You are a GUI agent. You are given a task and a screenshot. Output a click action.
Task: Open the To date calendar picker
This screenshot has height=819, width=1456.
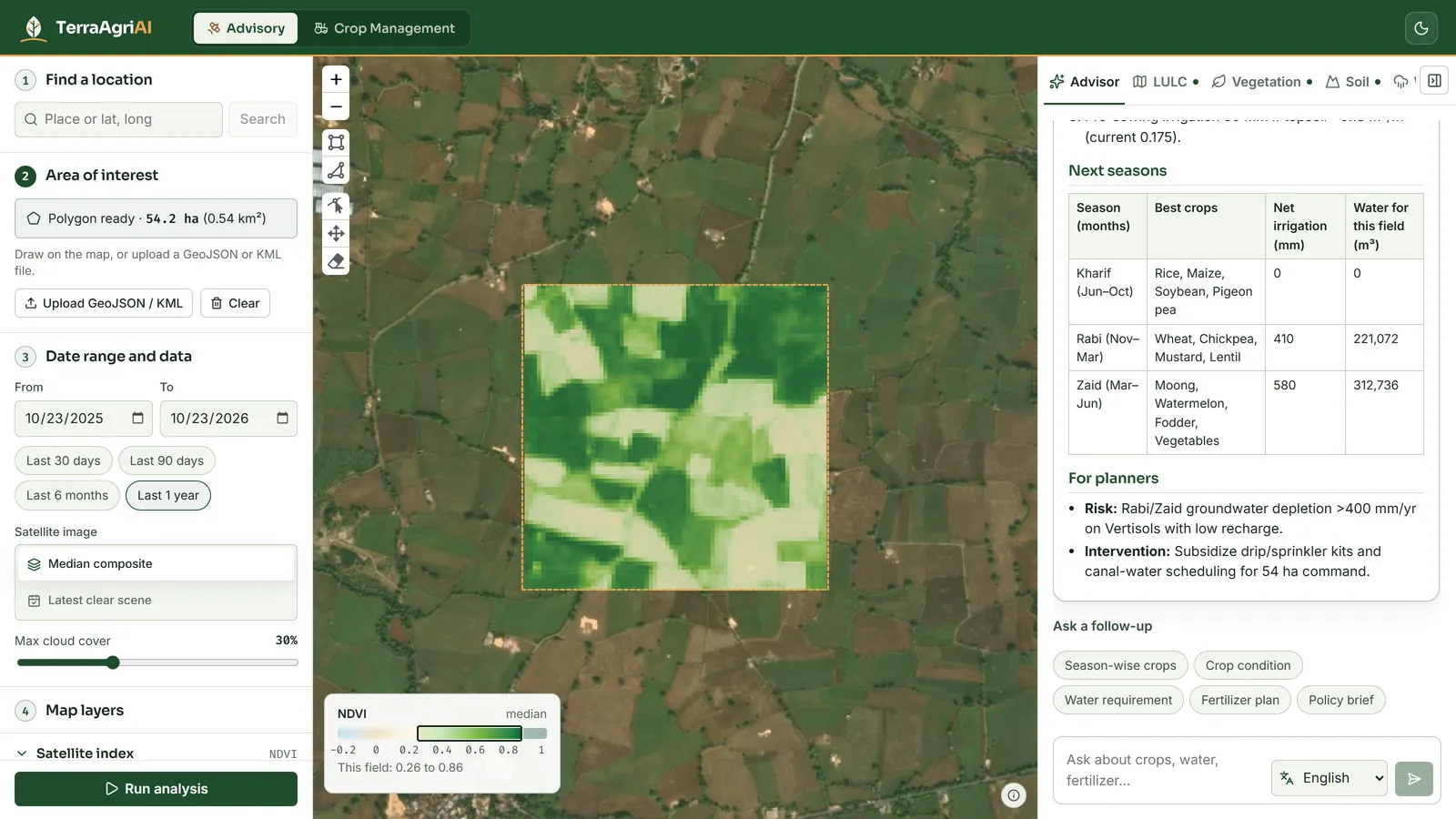[x=282, y=419]
